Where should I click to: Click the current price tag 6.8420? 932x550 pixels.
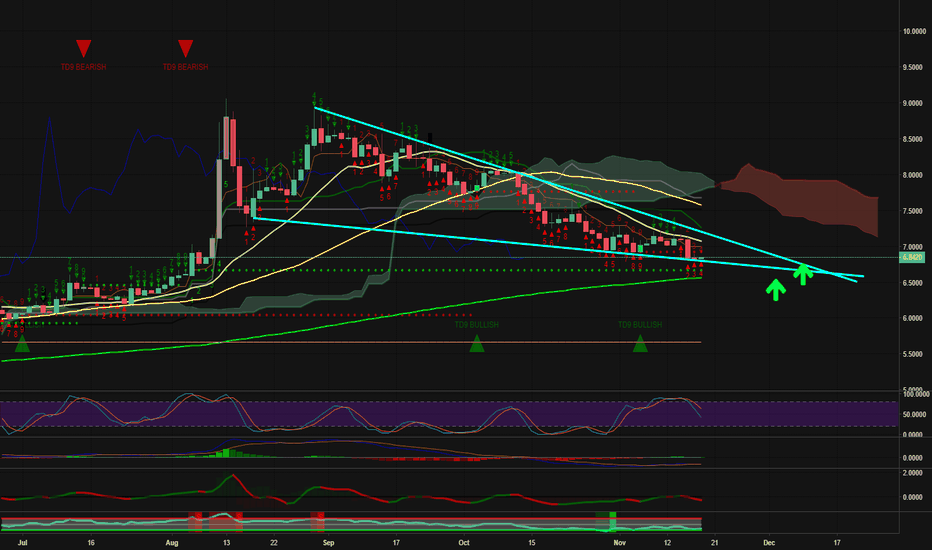tap(912, 257)
